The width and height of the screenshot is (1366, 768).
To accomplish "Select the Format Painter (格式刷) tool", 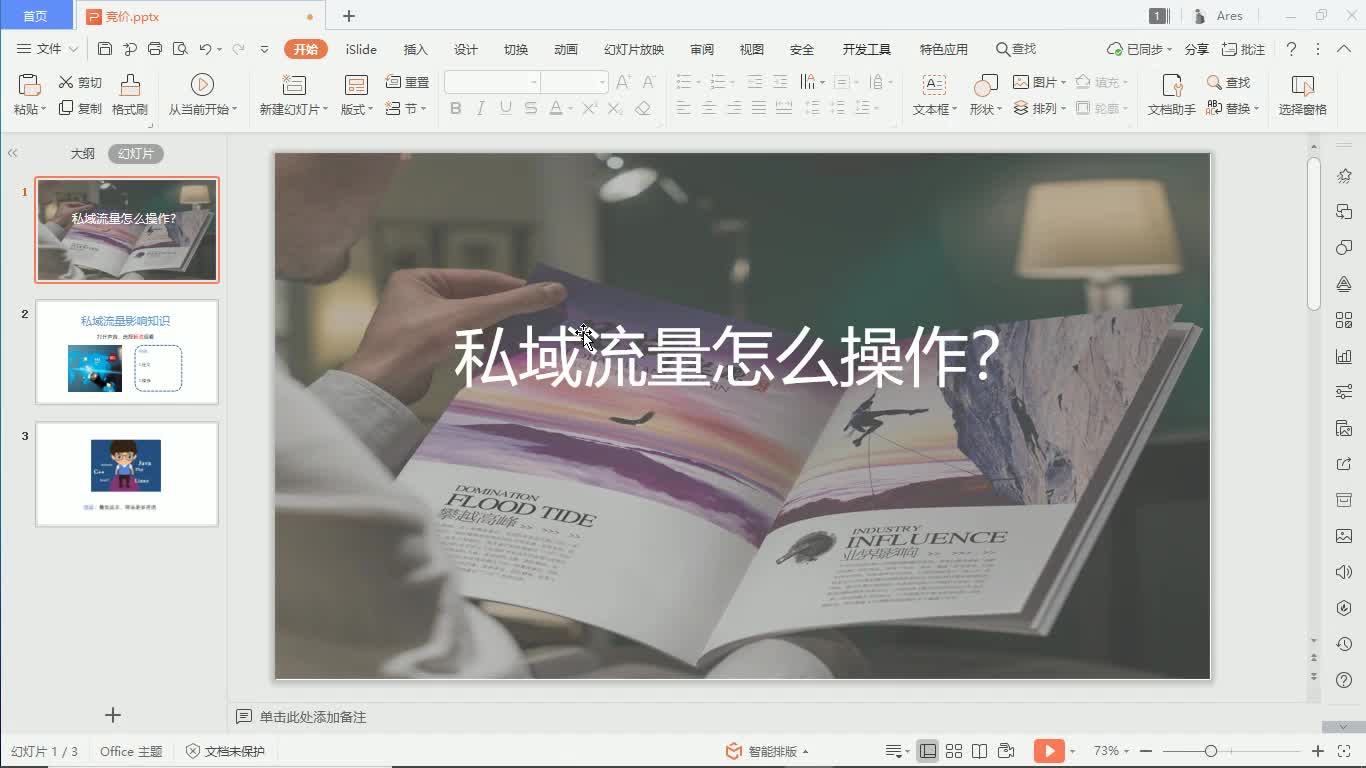I will (130, 95).
